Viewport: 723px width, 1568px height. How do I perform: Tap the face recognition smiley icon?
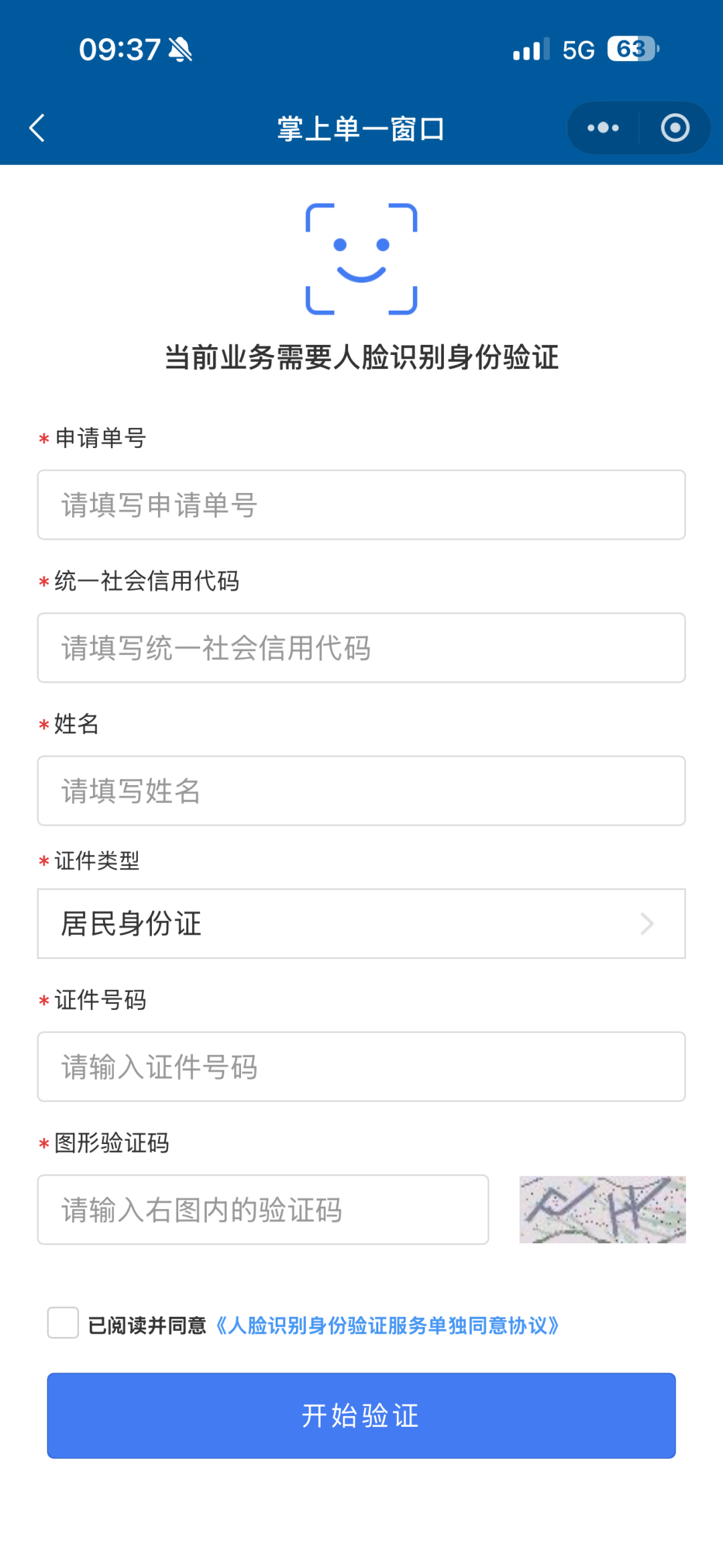361,259
